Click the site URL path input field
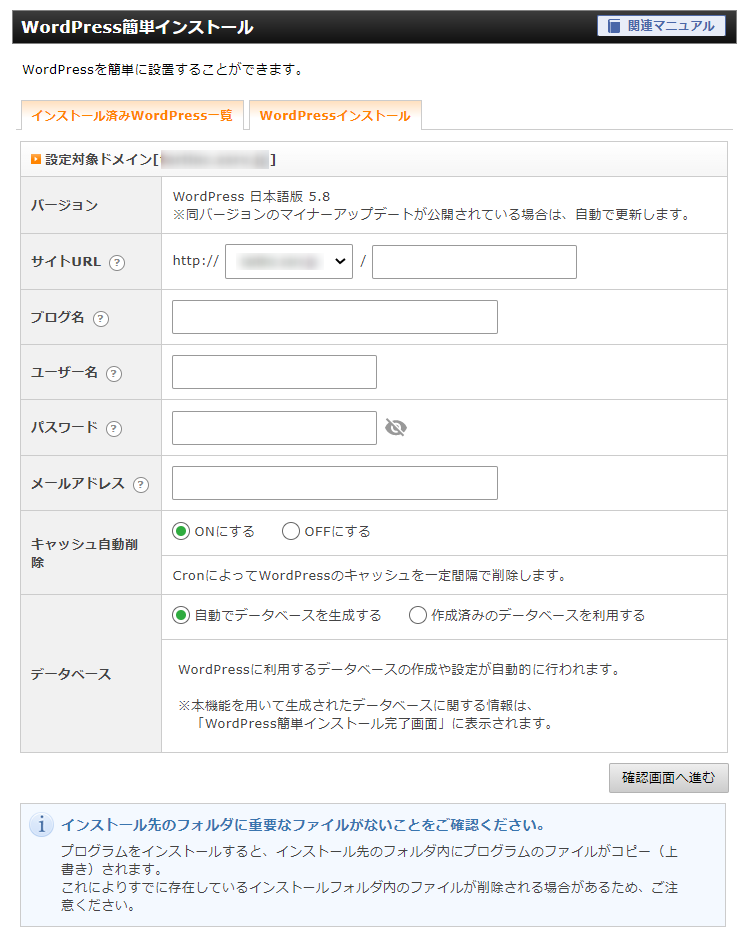Image resolution: width=746 pixels, height=944 pixels. (x=474, y=262)
